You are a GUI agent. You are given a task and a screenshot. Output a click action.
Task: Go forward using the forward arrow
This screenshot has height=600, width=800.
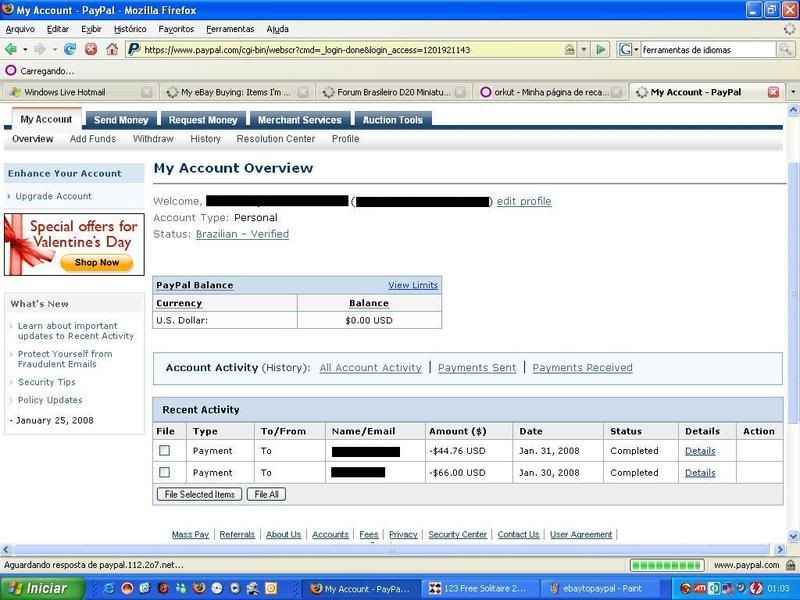point(40,49)
